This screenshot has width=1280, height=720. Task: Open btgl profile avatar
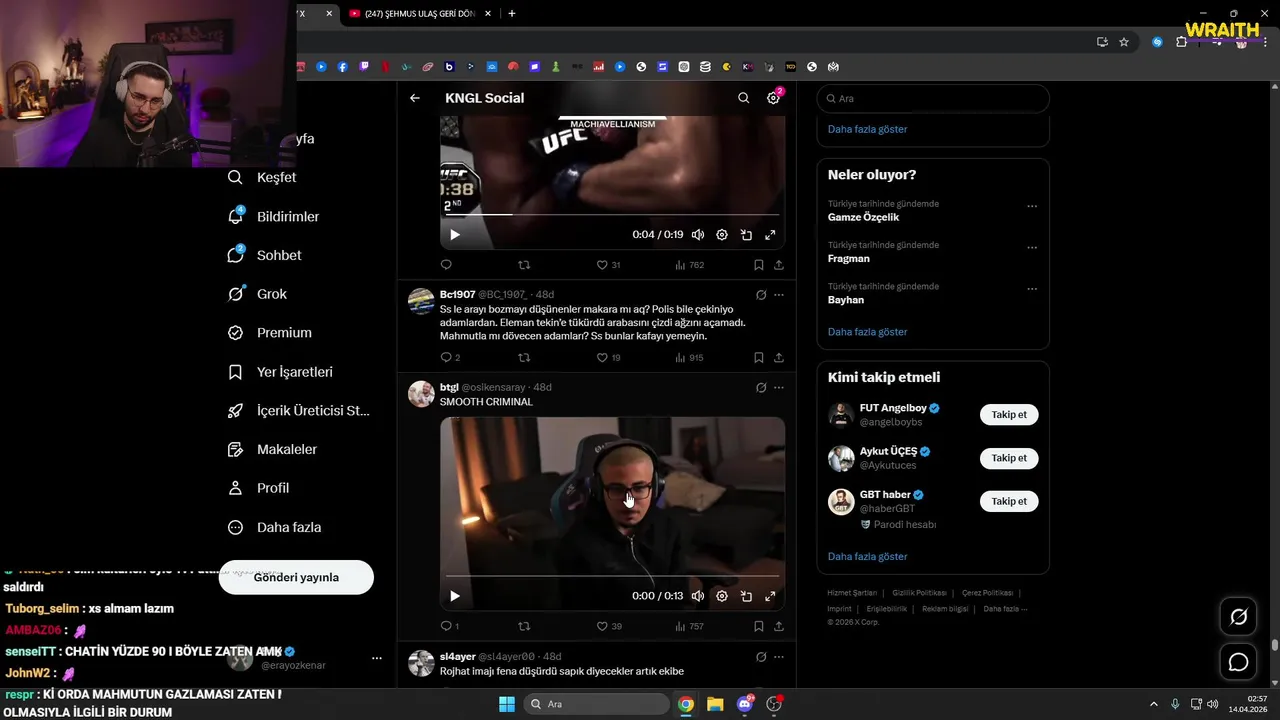coord(421,394)
